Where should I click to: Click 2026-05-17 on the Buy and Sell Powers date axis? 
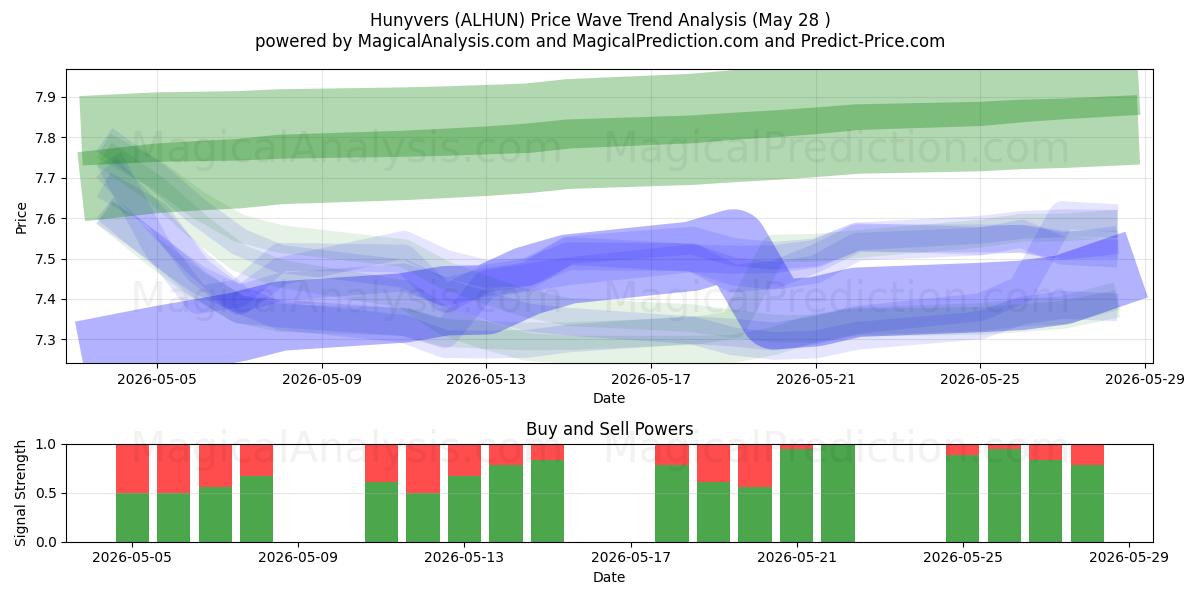[631, 557]
